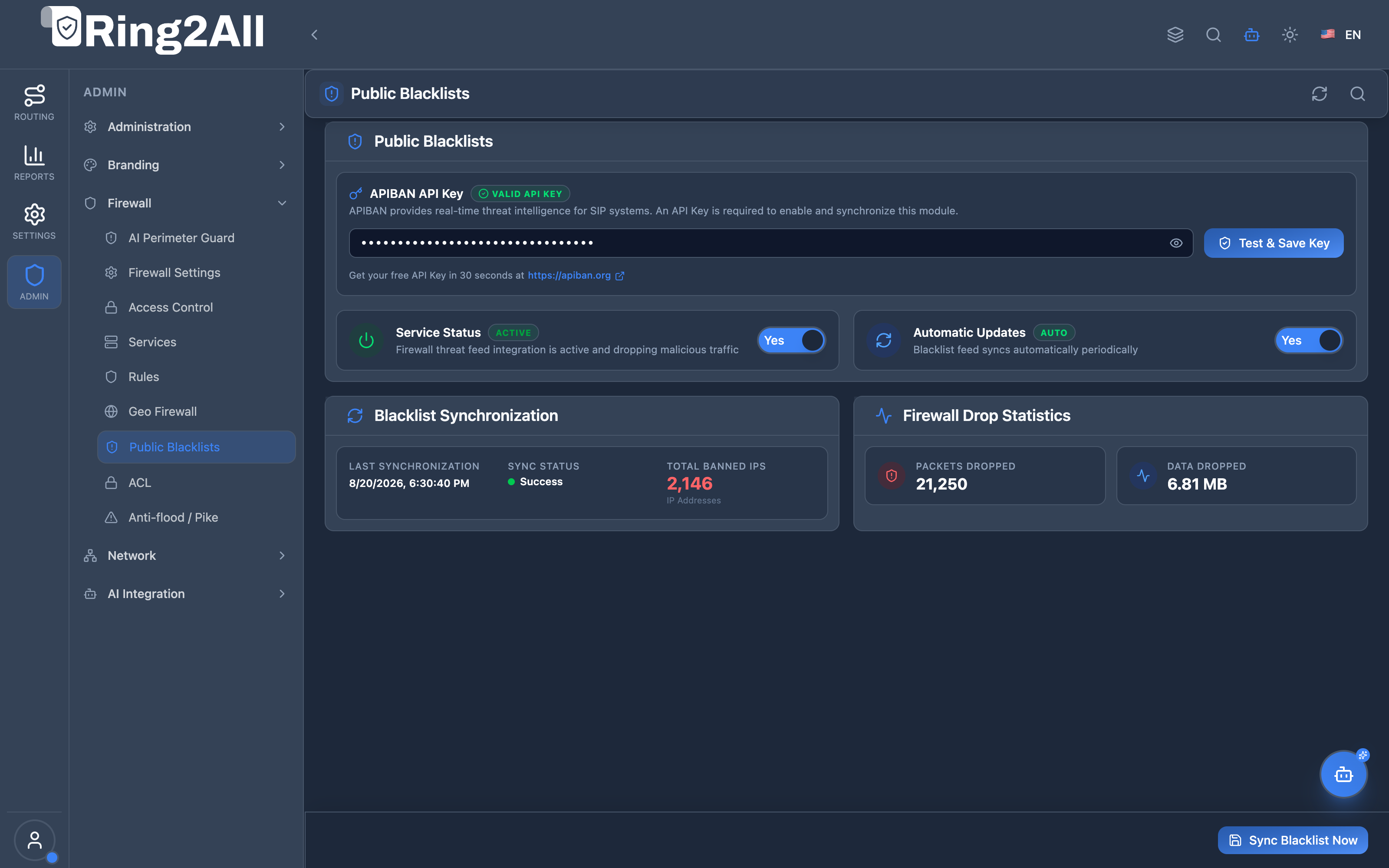Image resolution: width=1389 pixels, height=868 pixels.
Task: Click the APIBAN API key input field
Action: 771,243
